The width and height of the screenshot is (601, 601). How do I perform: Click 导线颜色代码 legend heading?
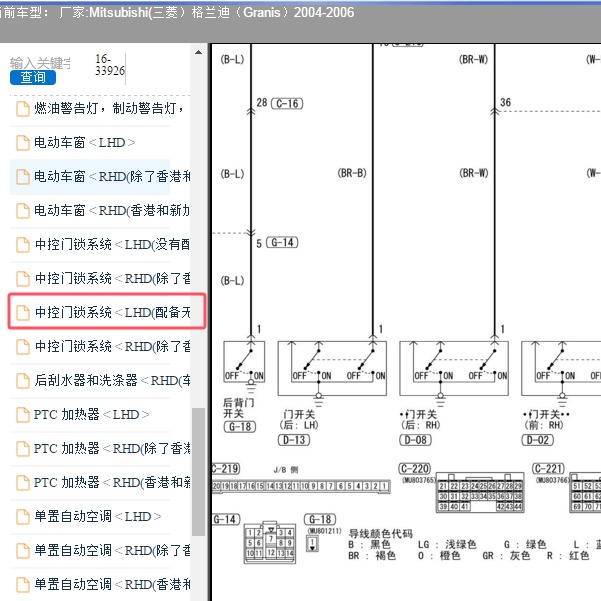(380, 534)
